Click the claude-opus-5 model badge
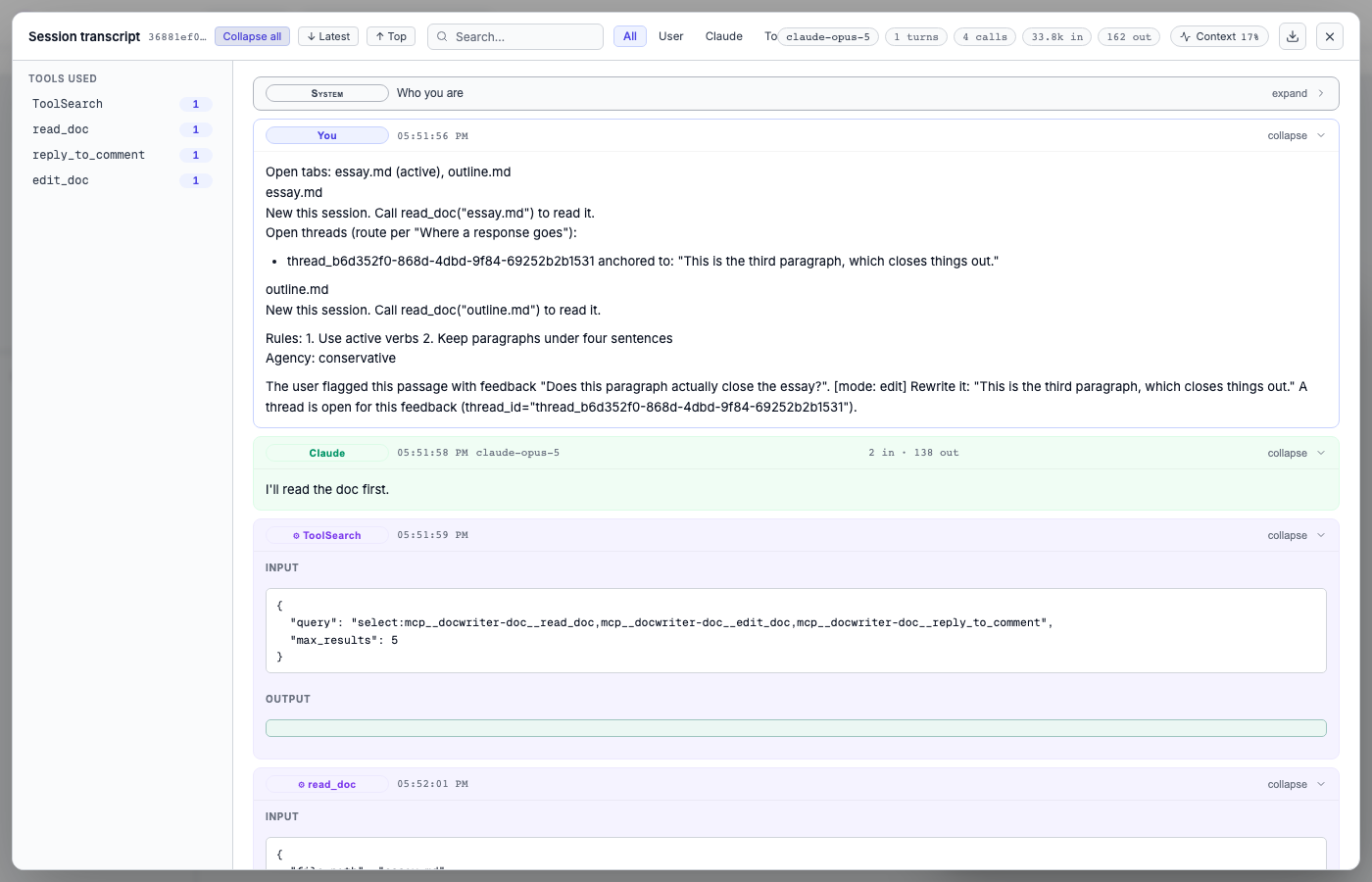Viewport: 1372px width, 882px height. (x=828, y=36)
